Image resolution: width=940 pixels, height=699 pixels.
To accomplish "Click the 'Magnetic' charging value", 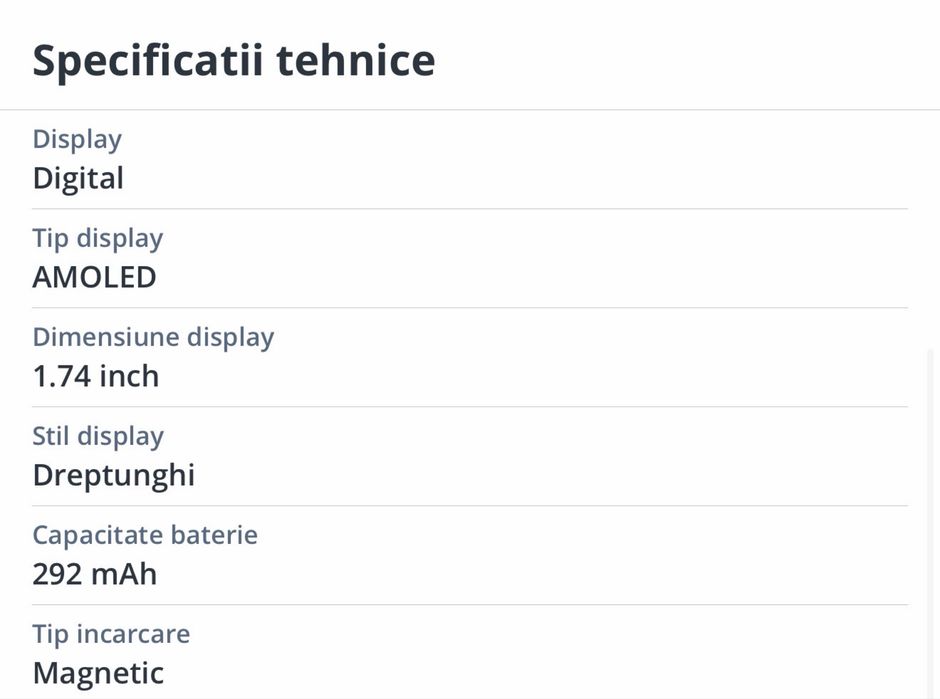I will [98, 673].
